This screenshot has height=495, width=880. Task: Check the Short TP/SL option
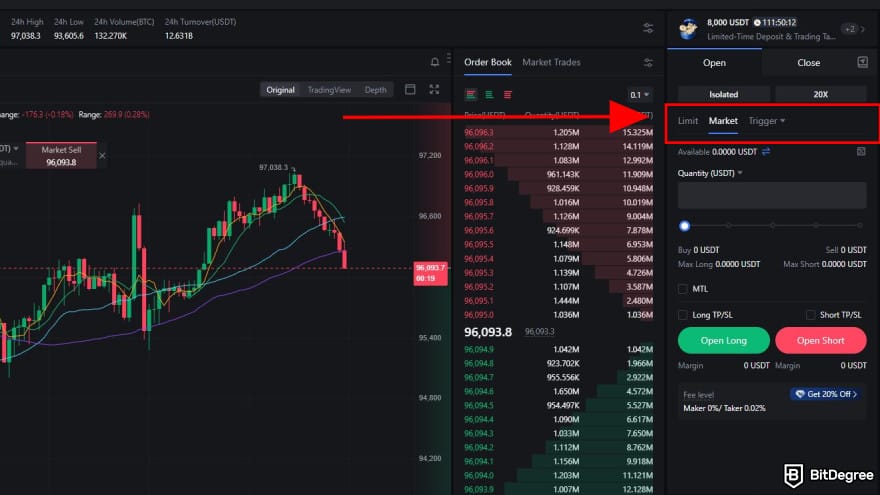pyautogui.click(x=811, y=315)
